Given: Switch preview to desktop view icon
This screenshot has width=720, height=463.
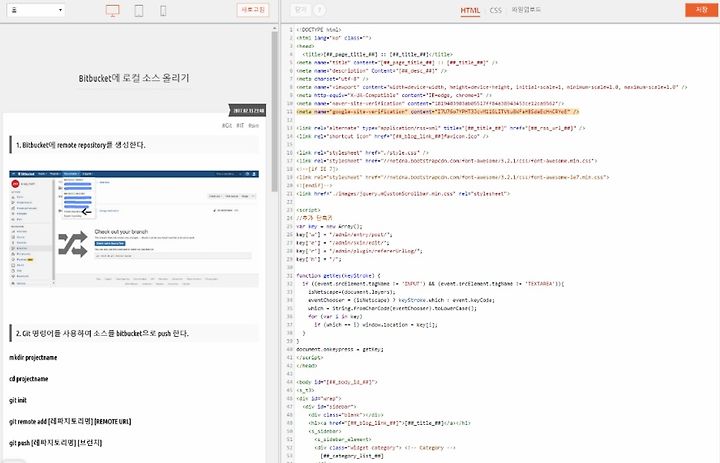Looking at the screenshot, I should click(112, 10).
